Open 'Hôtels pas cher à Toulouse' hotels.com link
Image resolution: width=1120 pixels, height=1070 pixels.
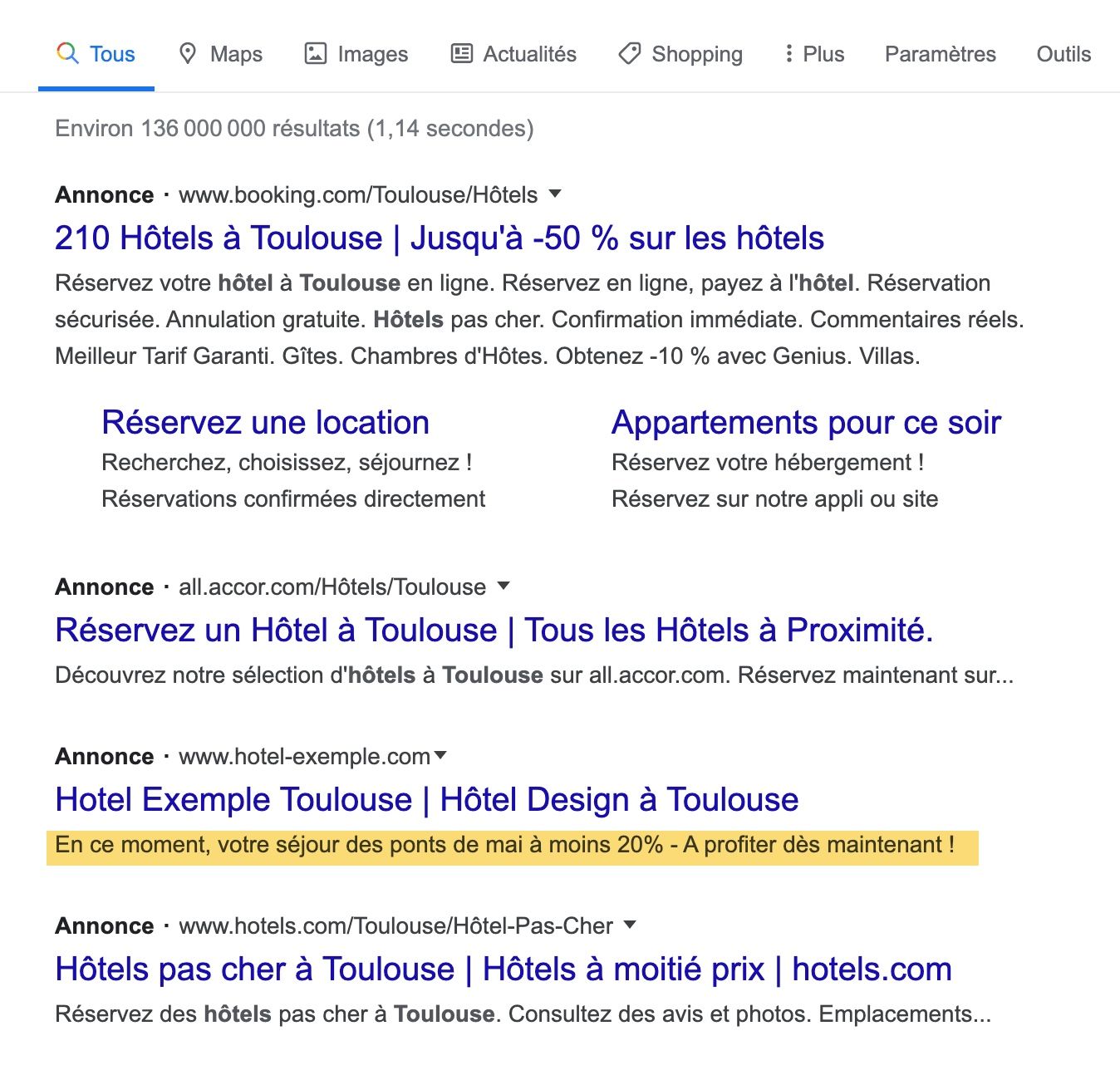504,969
